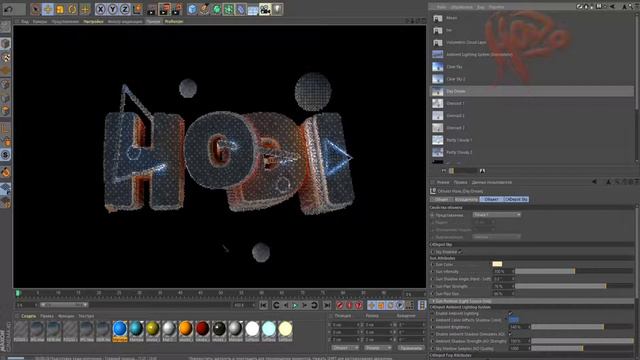Toggle Enable Ambient Lighting checkbox
This screenshot has height=360, width=640.
click(x=510, y=313)
